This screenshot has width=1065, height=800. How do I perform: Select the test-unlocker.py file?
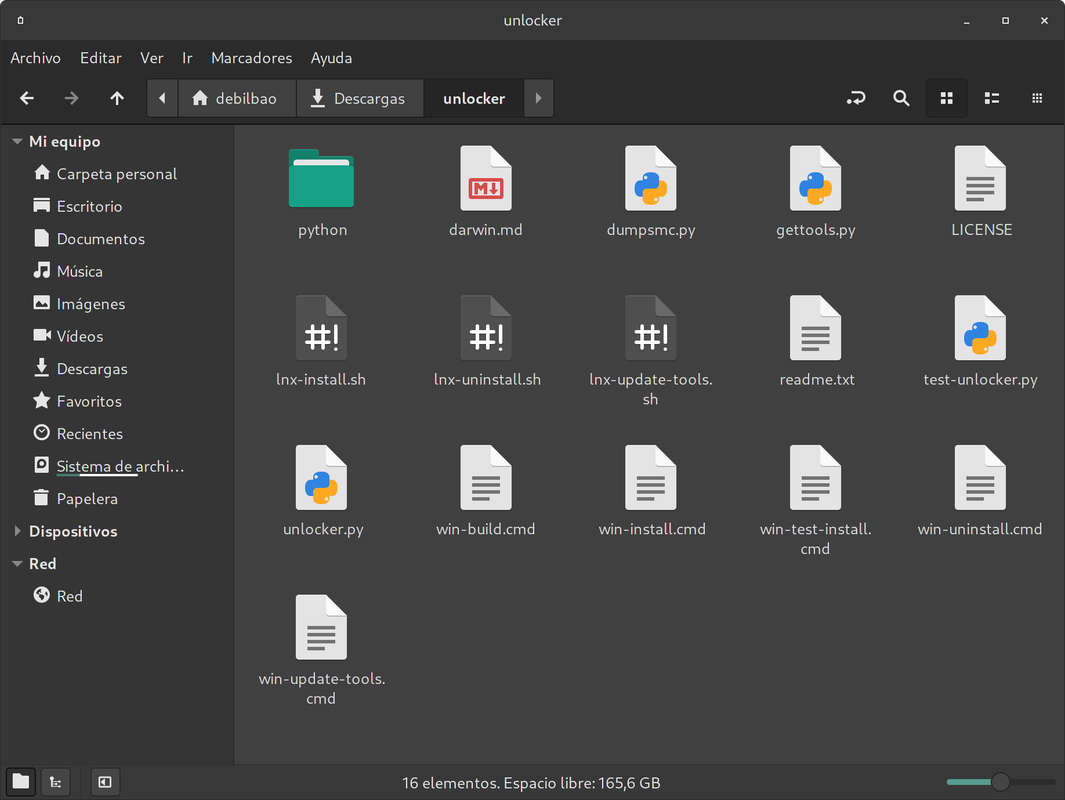[x=980, y=328]
